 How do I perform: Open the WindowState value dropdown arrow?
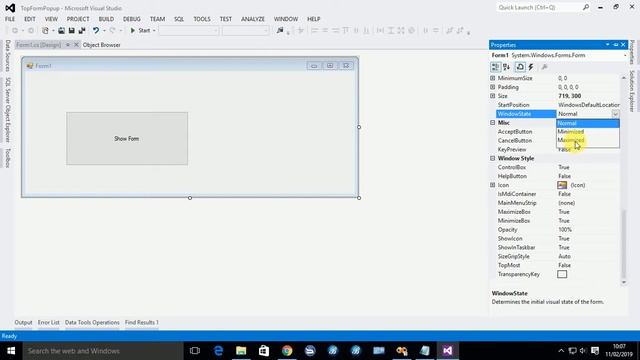(x=615, y=114)
